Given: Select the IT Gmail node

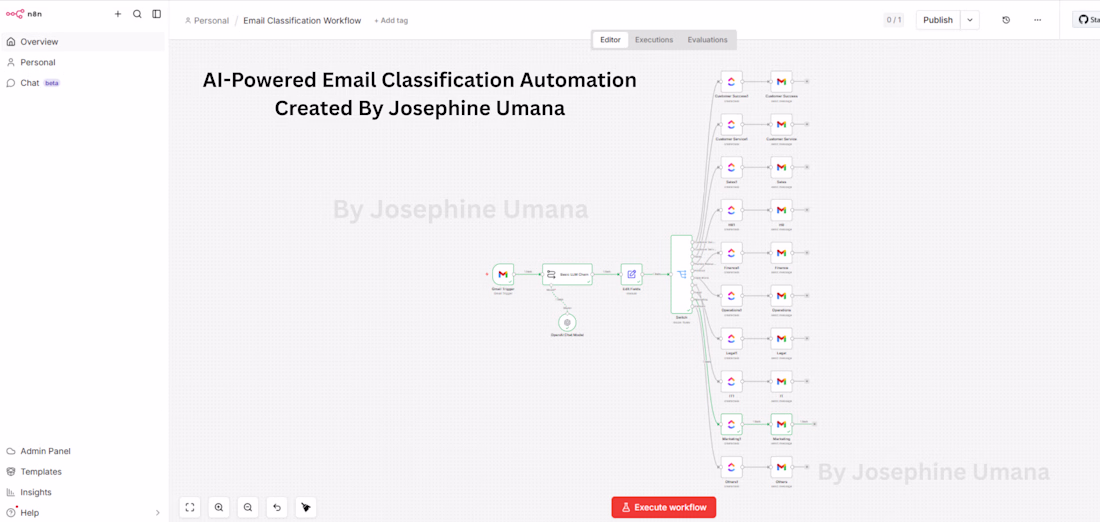Looking at the screenshot, I should click(782, 381).
